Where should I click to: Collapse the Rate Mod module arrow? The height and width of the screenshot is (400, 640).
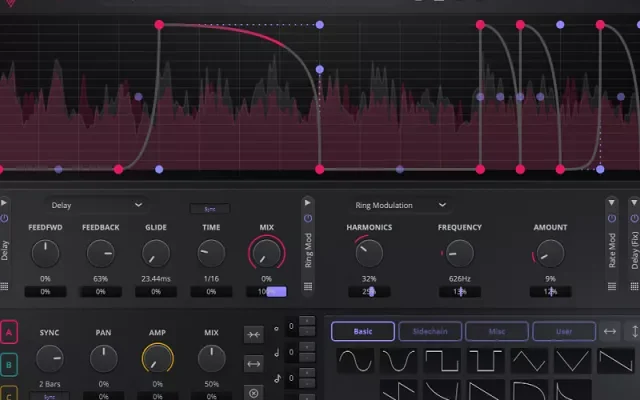pos(610,202)
